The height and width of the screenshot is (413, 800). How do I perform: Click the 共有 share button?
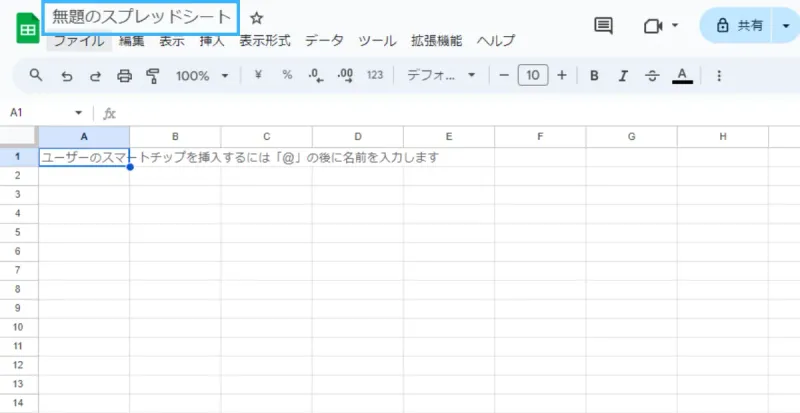tap(740, 26)
